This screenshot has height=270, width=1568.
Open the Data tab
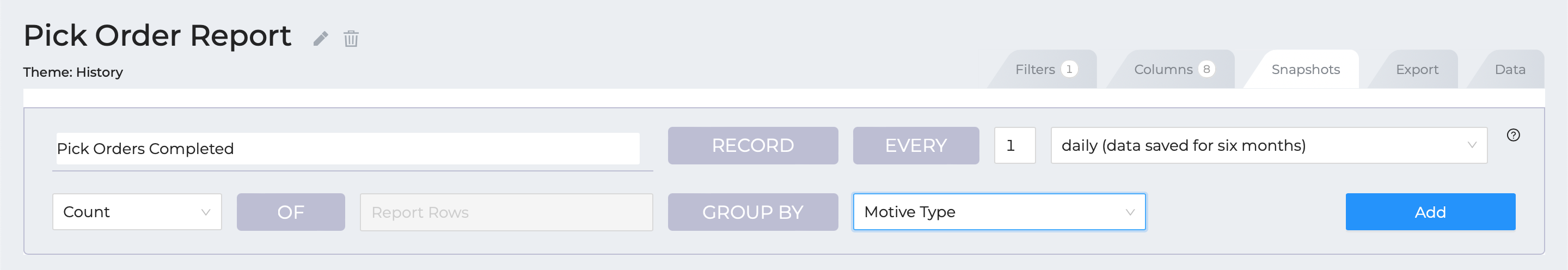click(1510, 69)
